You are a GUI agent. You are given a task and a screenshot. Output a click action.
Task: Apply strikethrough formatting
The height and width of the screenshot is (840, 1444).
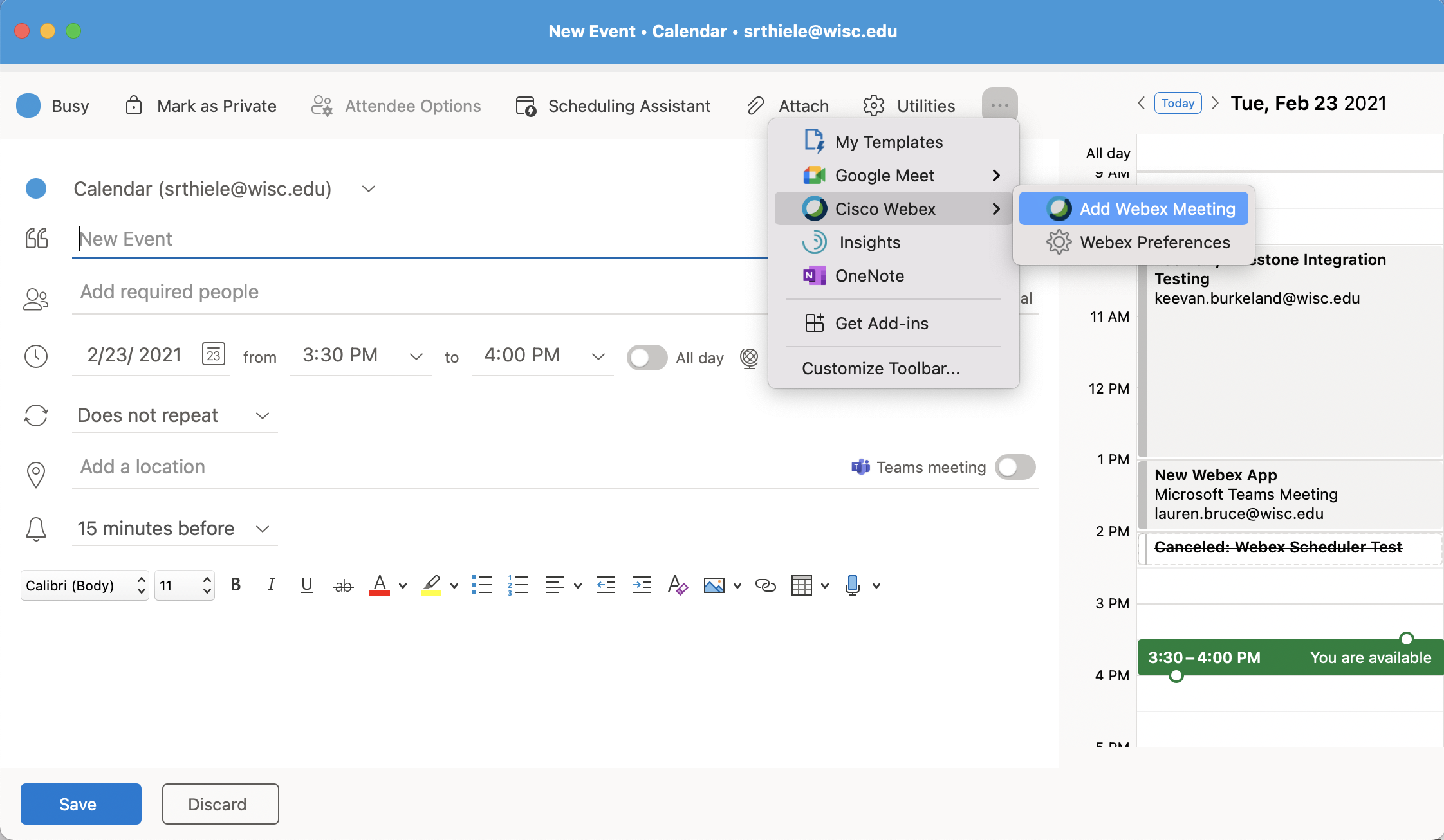(344, 585)
